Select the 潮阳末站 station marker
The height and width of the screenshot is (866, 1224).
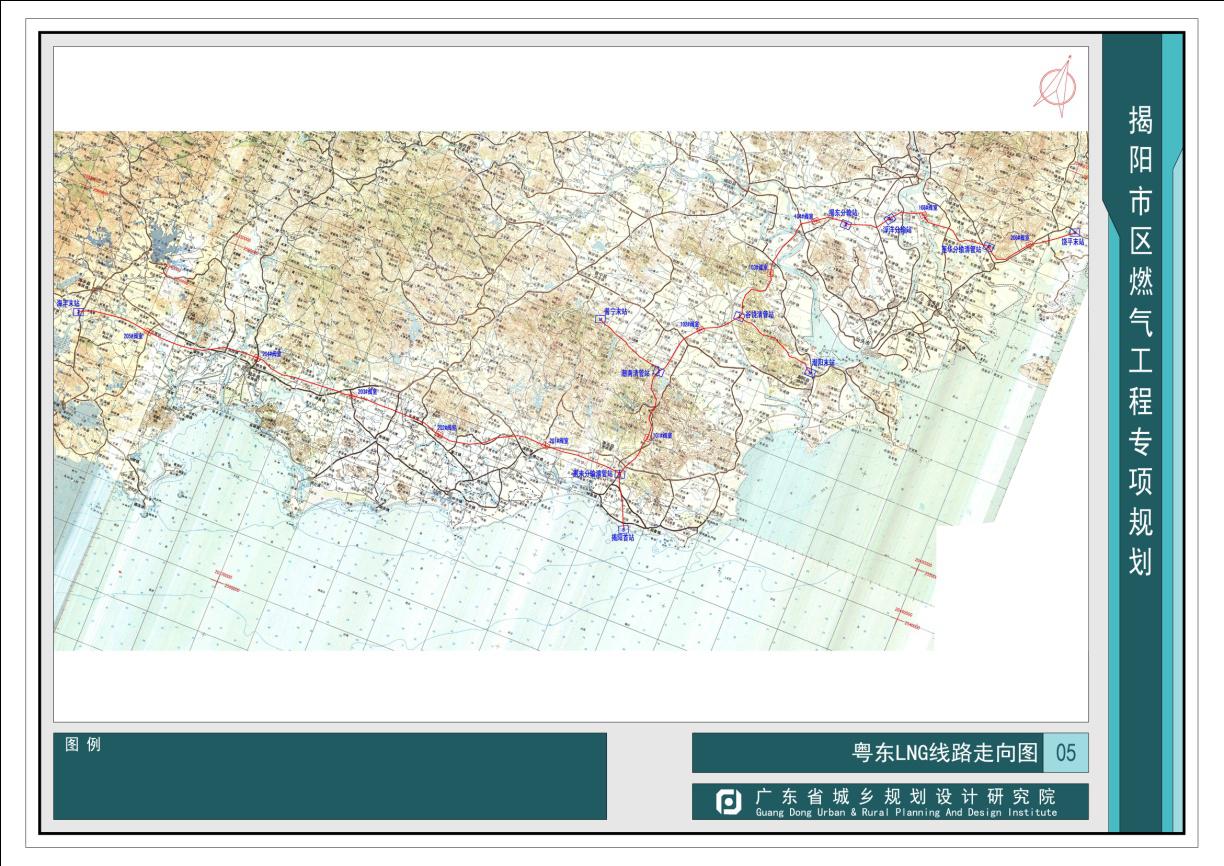810,372
